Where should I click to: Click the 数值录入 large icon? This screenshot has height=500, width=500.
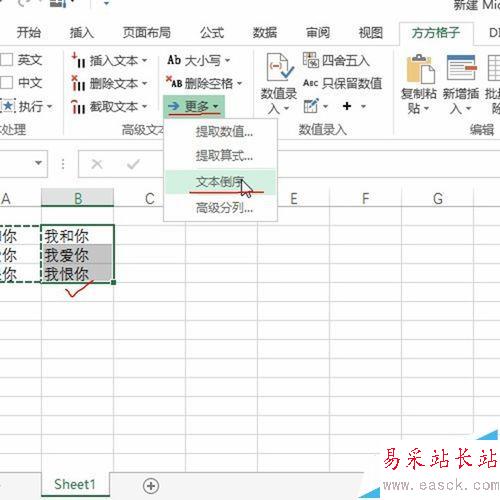(279, 68)
